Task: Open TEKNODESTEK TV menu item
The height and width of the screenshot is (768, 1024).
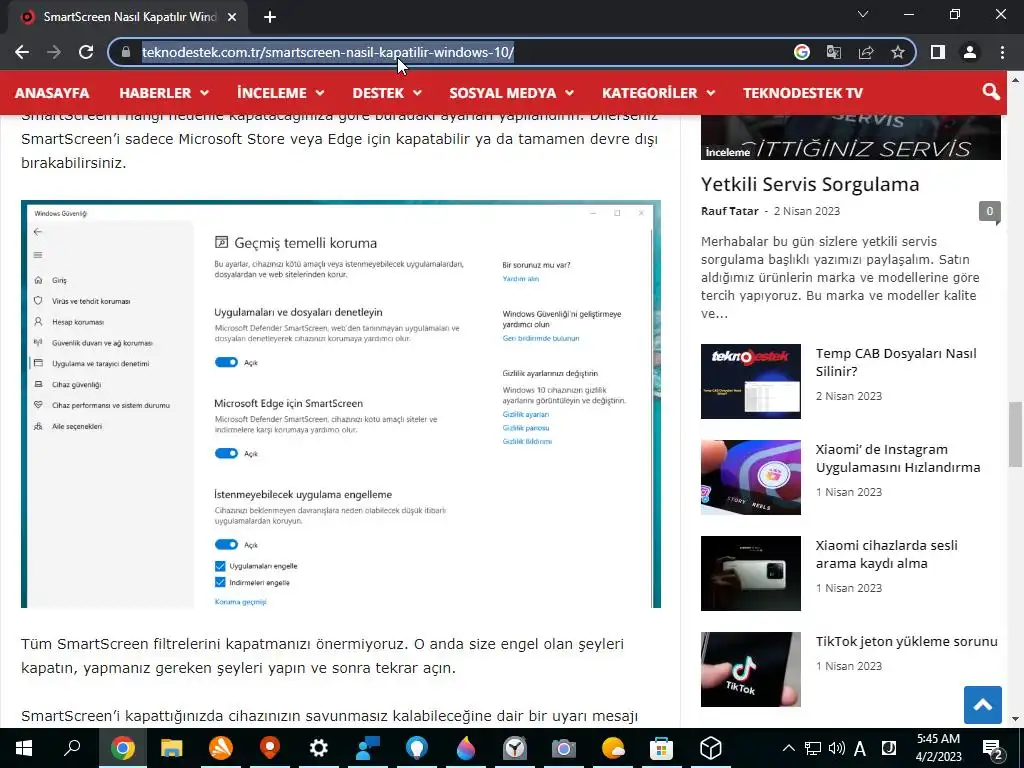Action: coord(803,93)
